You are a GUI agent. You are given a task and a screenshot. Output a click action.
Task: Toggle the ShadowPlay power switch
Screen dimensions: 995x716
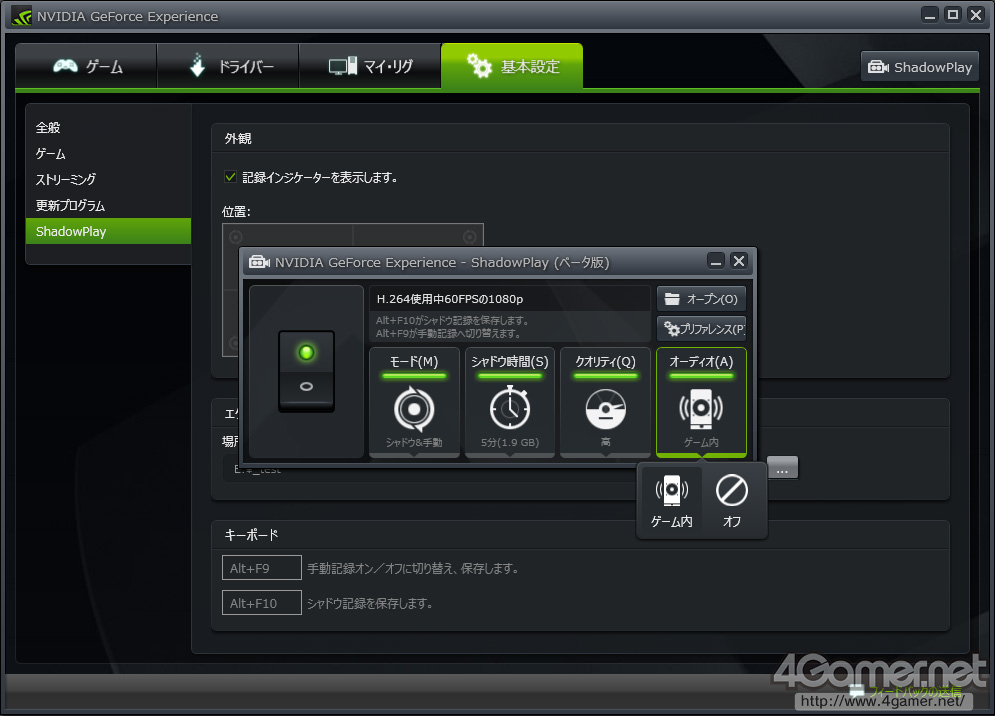point(306,371)
